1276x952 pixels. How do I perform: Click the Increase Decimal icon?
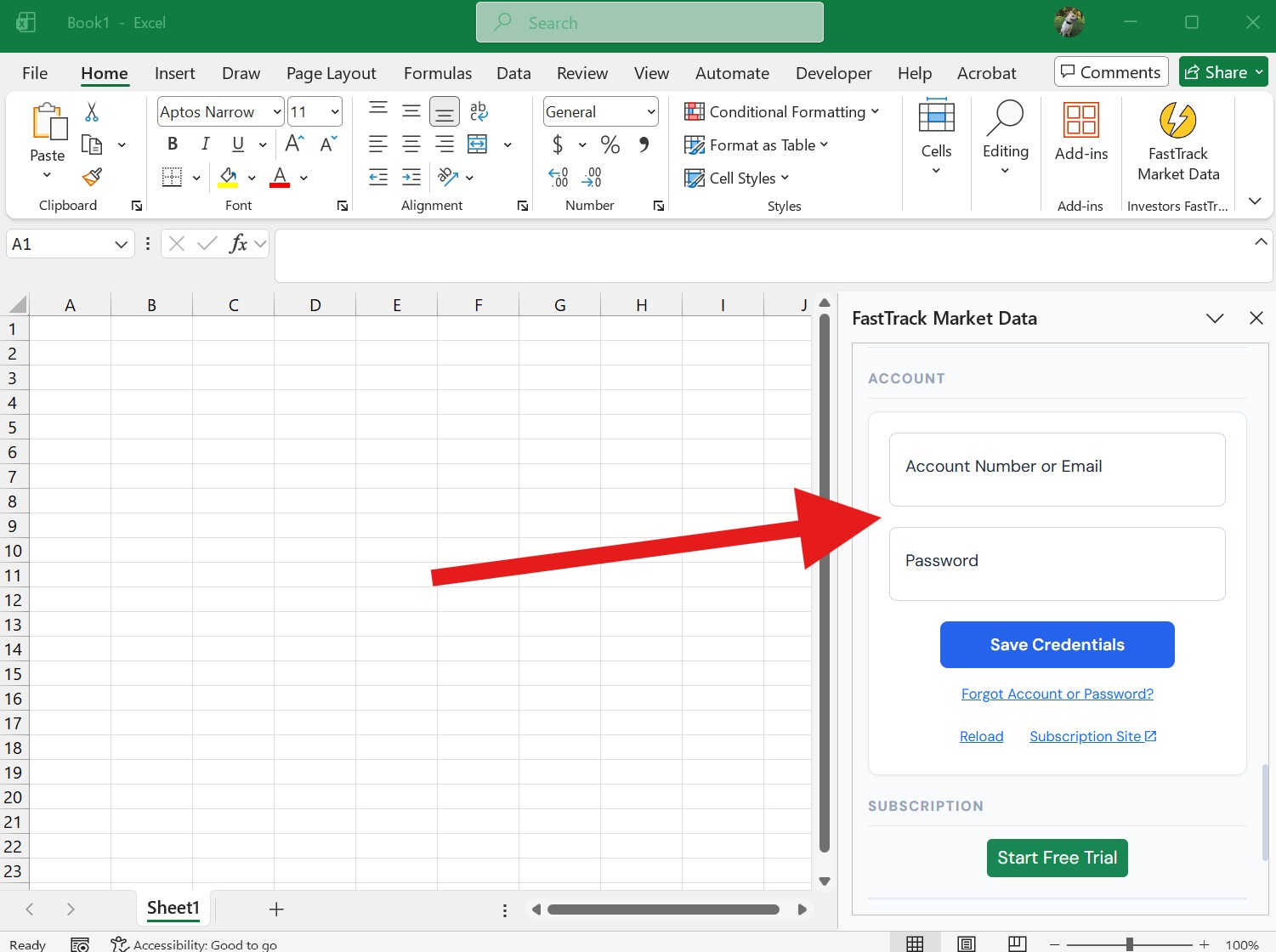tap(559, 177)
